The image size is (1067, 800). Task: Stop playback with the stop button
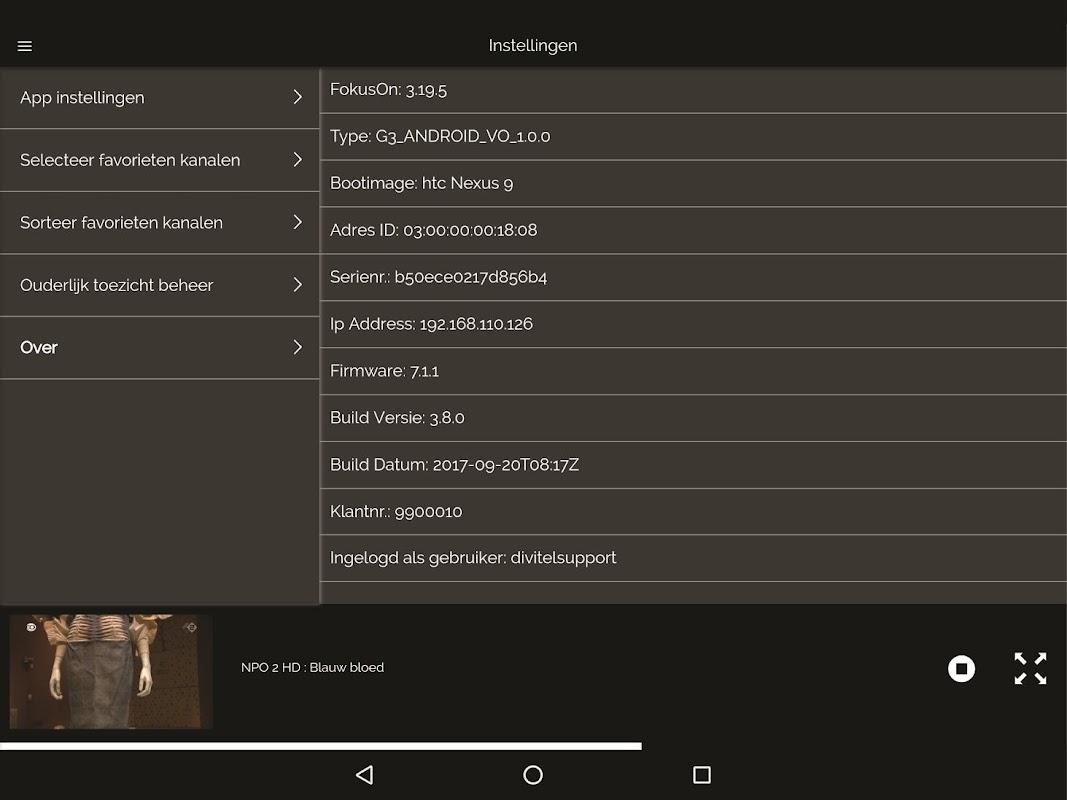tap(961, 668)
